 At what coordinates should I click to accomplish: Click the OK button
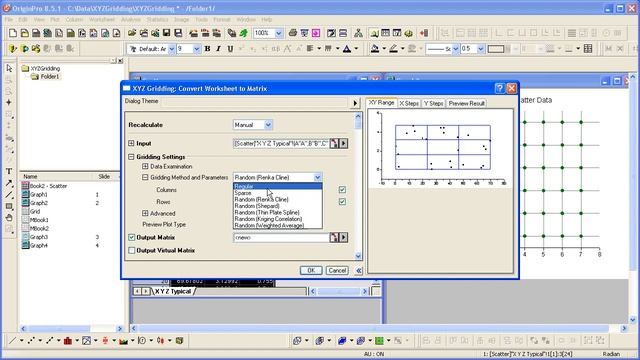coord(311,270)
